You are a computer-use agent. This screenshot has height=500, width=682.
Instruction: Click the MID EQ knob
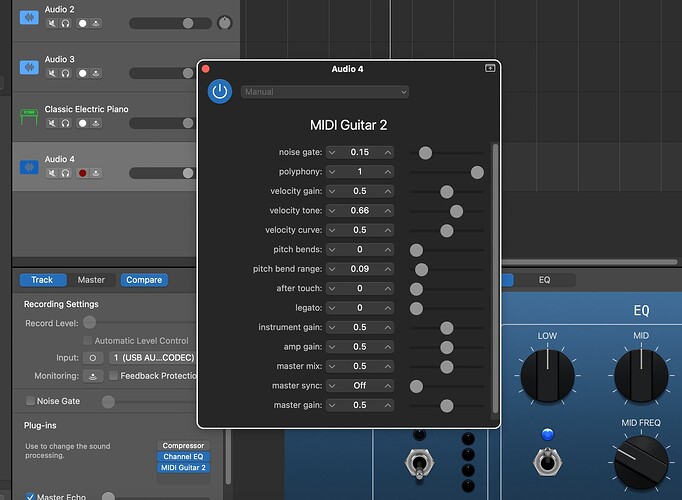(641, 375)
